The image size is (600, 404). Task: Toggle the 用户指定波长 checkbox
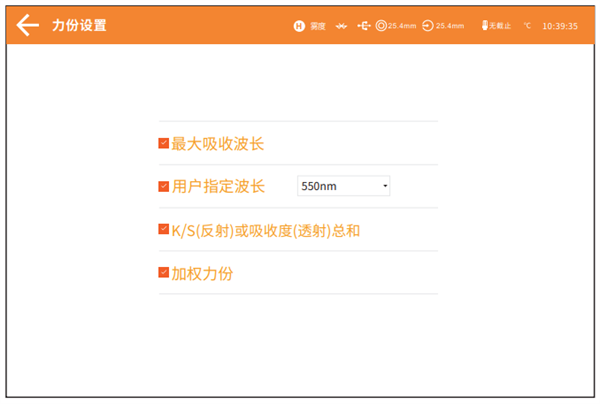click(163, 186)
